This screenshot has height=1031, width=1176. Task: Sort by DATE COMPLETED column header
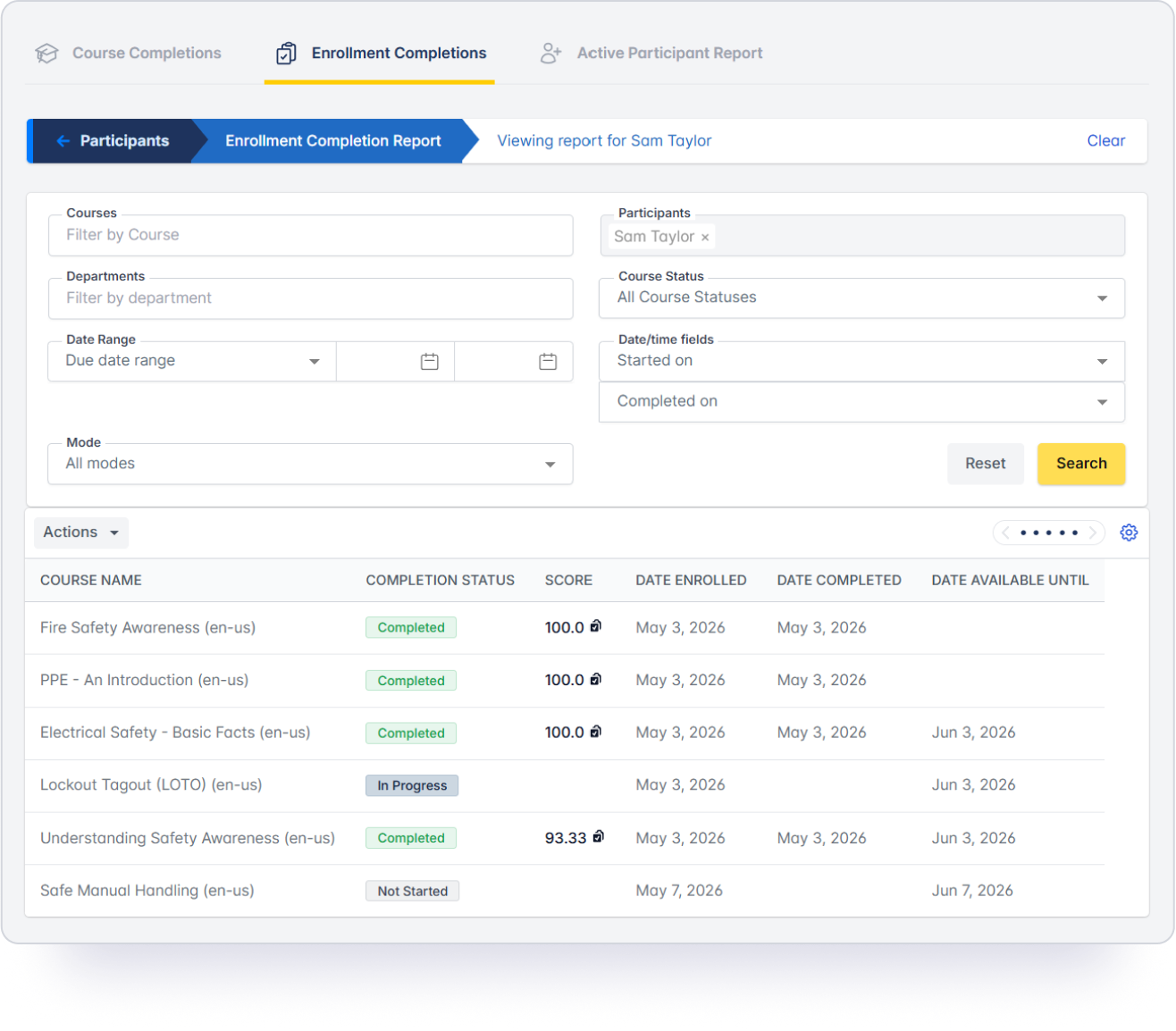[839, 581]
